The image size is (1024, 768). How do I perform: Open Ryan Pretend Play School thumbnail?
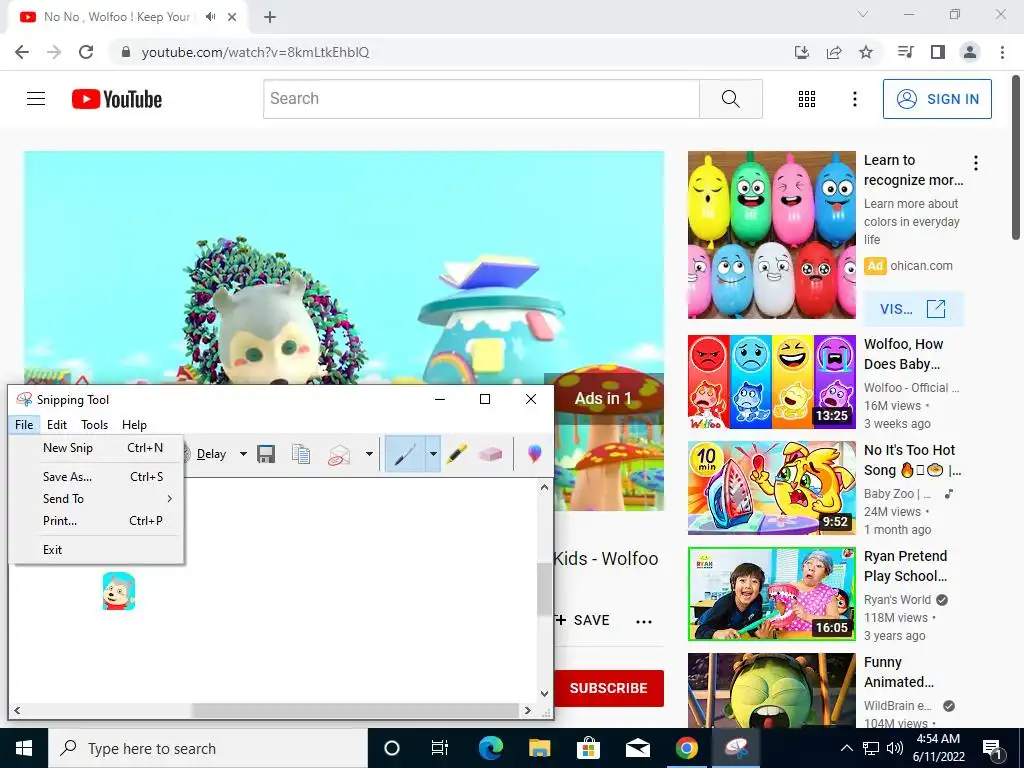pyautogui.click(x=771, y=594)
